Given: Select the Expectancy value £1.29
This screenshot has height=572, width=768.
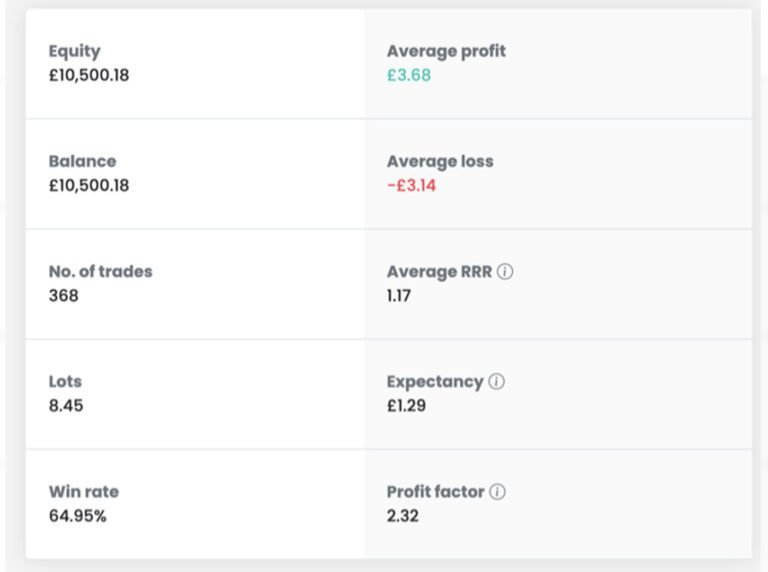Looking at the screenshot, I should point(406,406).
